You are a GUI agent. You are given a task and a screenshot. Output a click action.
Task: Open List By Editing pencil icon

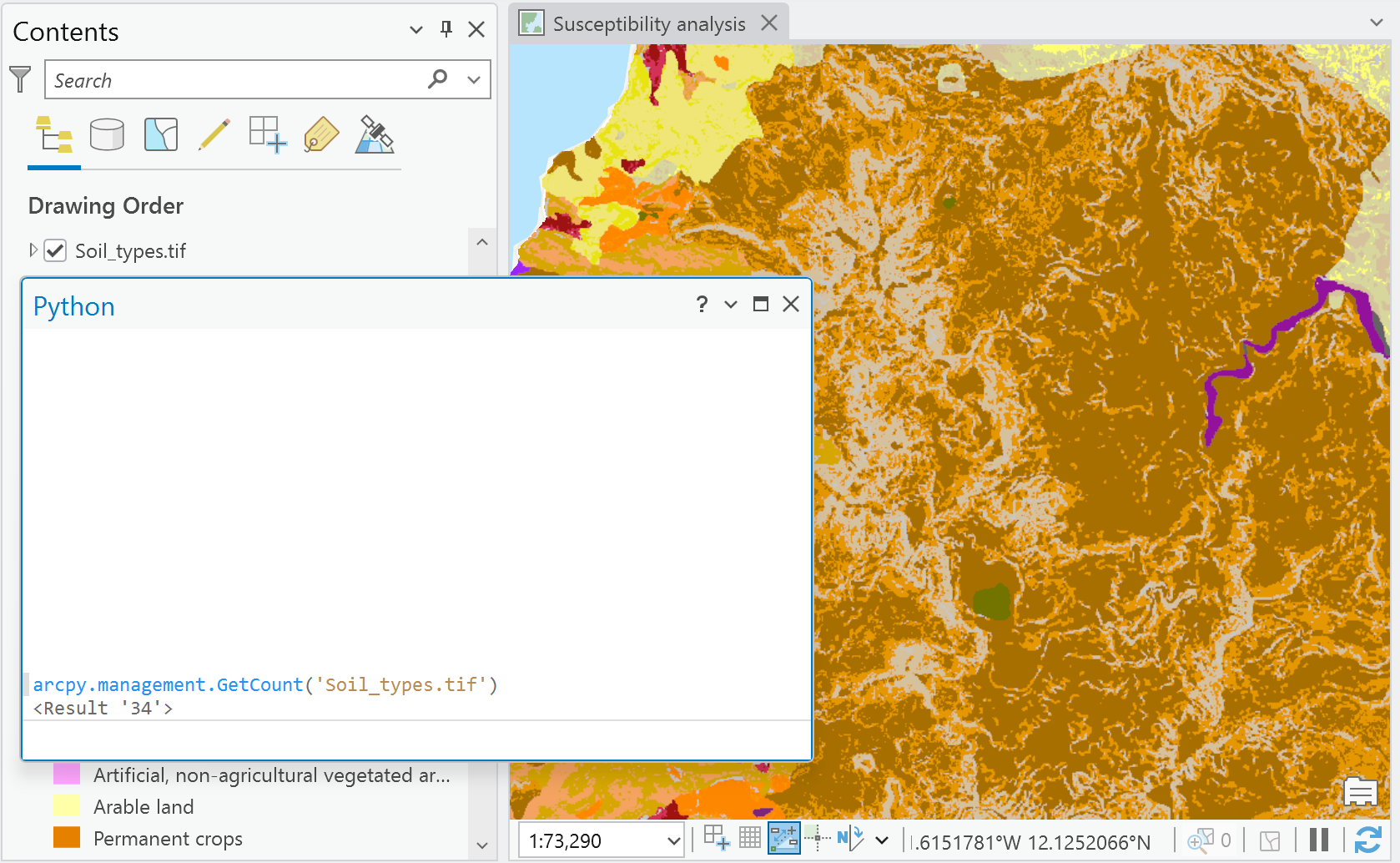[214, 134]
